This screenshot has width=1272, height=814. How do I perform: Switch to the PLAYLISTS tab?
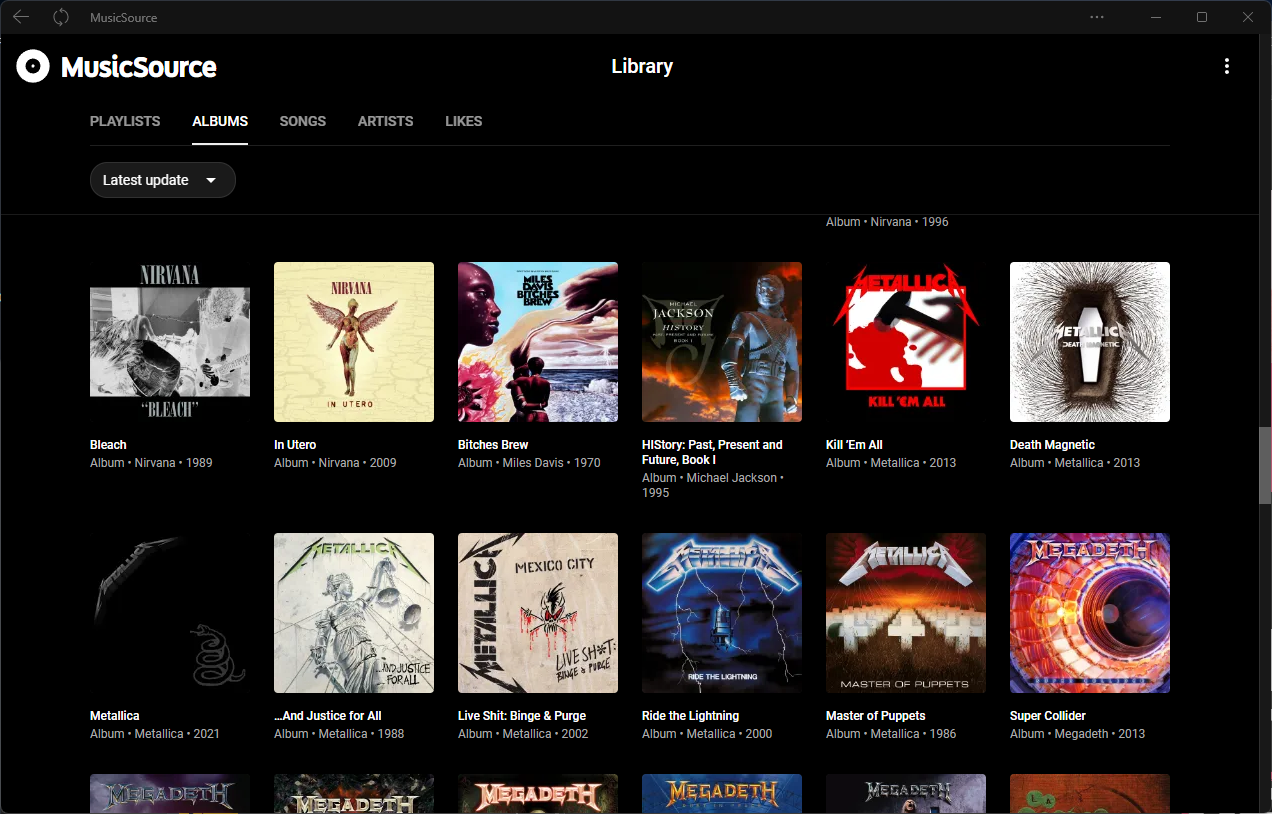[x=124, y=121]
